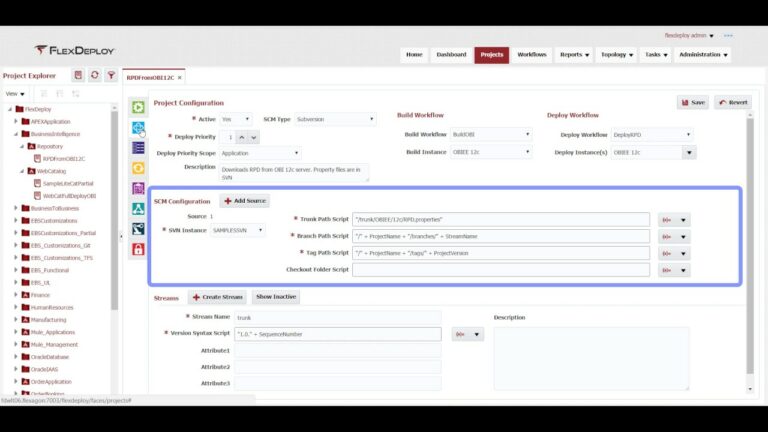This screenshot has width=768, height=432.
Task: Click the green execute icon in vertical sidebar
Action: [x=138, y=107]
